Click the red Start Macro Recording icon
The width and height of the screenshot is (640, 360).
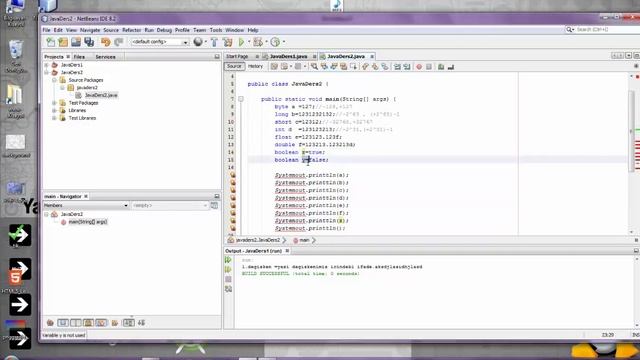pos(419,67)
